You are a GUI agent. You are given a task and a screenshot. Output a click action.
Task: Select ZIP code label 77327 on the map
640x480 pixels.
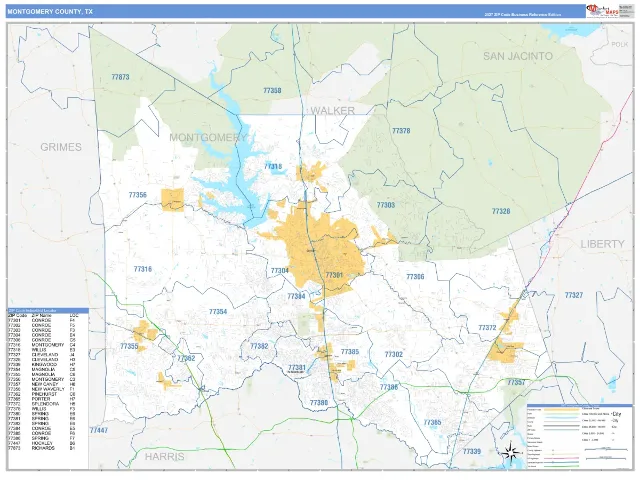pos(573,295)
